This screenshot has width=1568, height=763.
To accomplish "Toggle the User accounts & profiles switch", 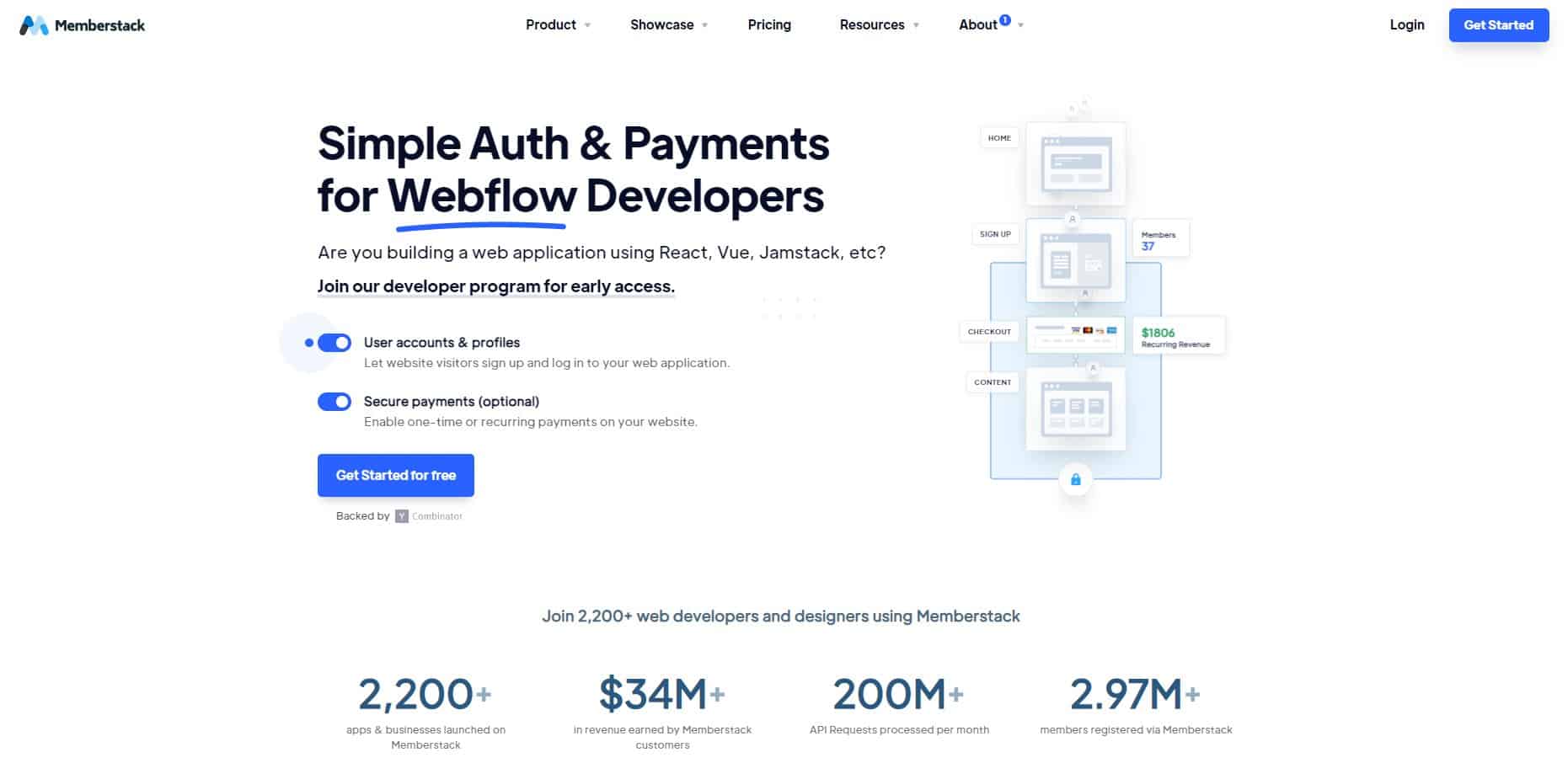I will pos(334,343).
